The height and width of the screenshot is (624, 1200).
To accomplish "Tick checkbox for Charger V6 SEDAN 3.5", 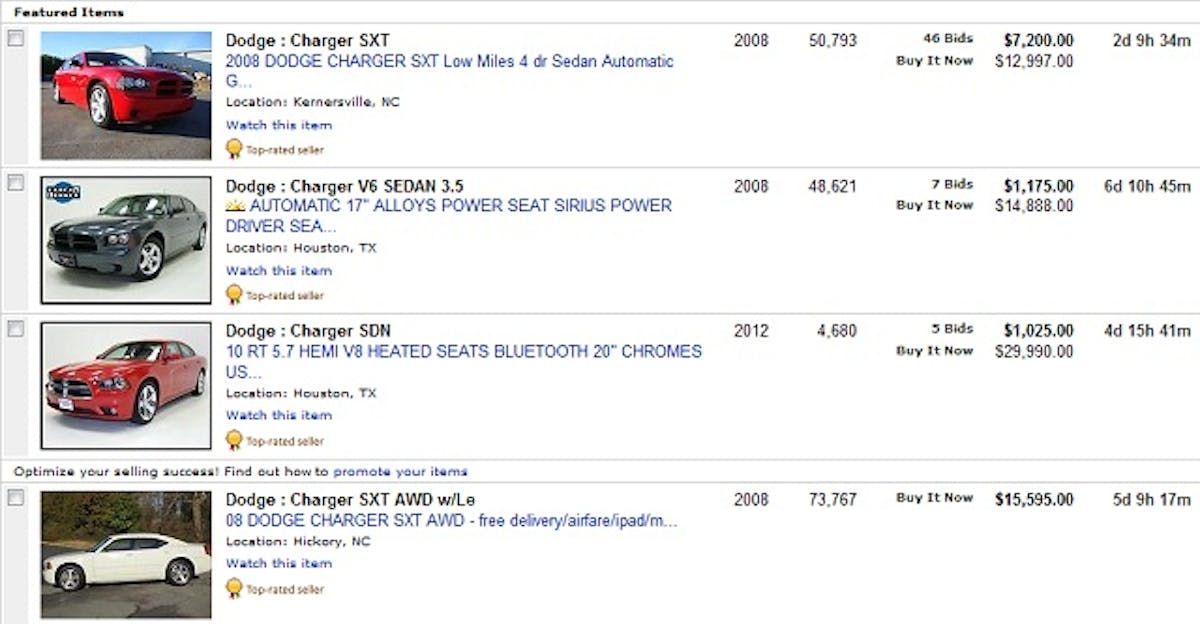I will coord(16,183).
